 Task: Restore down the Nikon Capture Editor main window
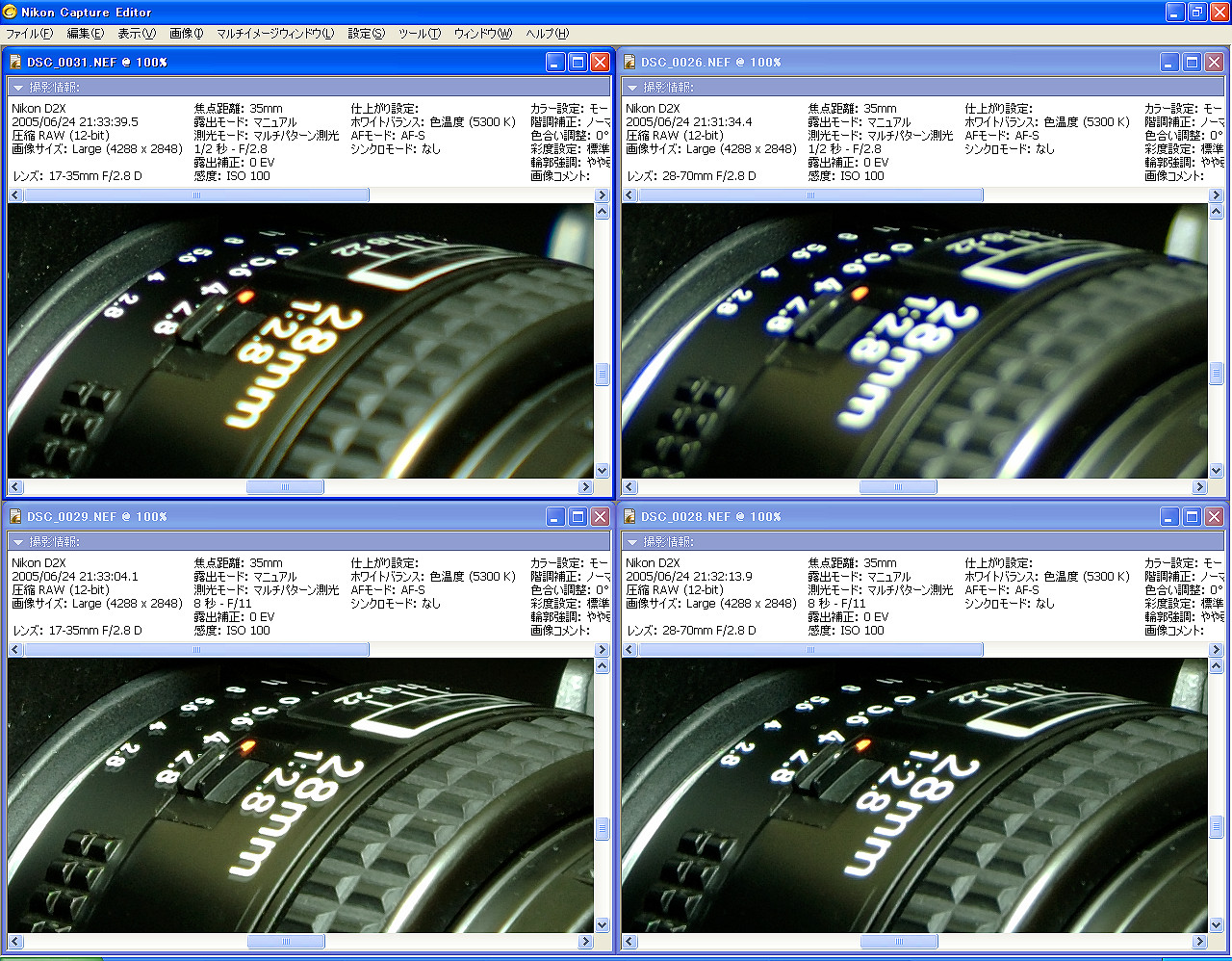tap(1197, 12)
